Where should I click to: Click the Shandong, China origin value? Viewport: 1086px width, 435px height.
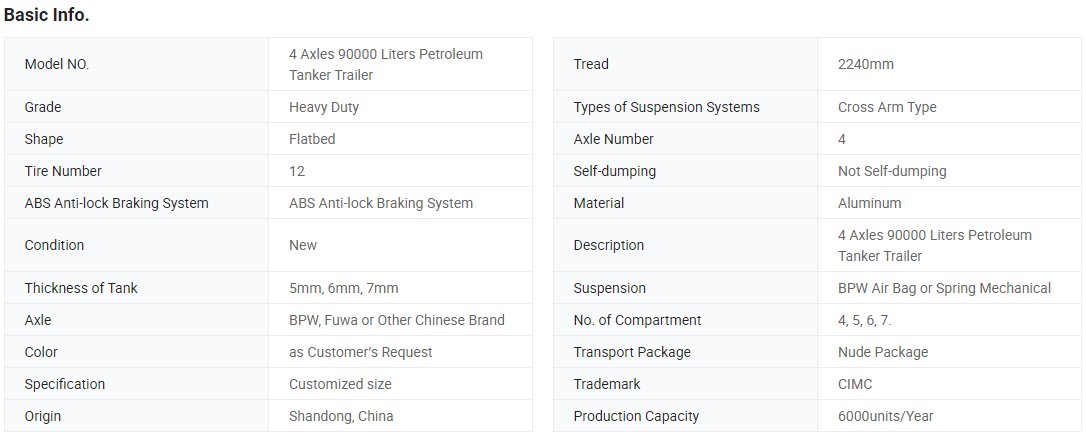341,416
